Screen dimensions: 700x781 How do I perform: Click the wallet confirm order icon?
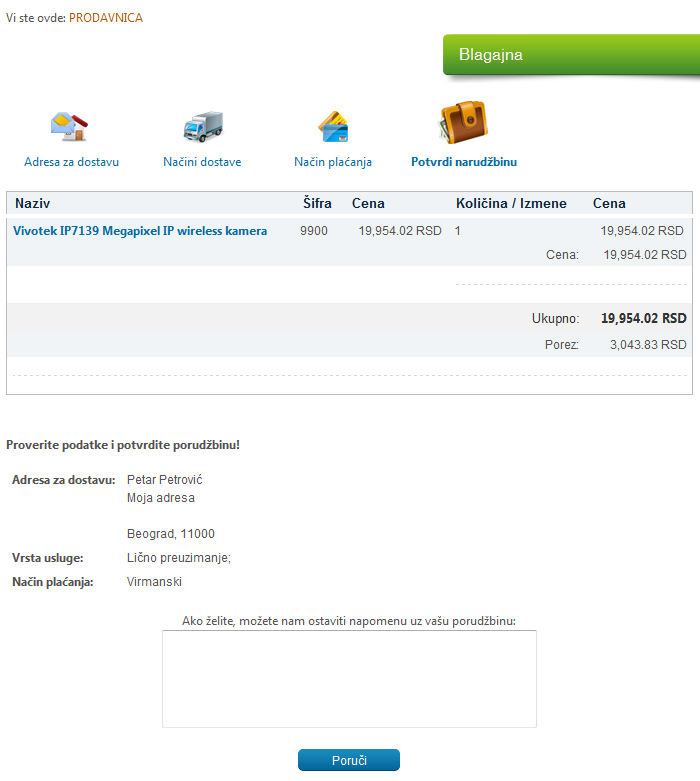click(463, 123)
